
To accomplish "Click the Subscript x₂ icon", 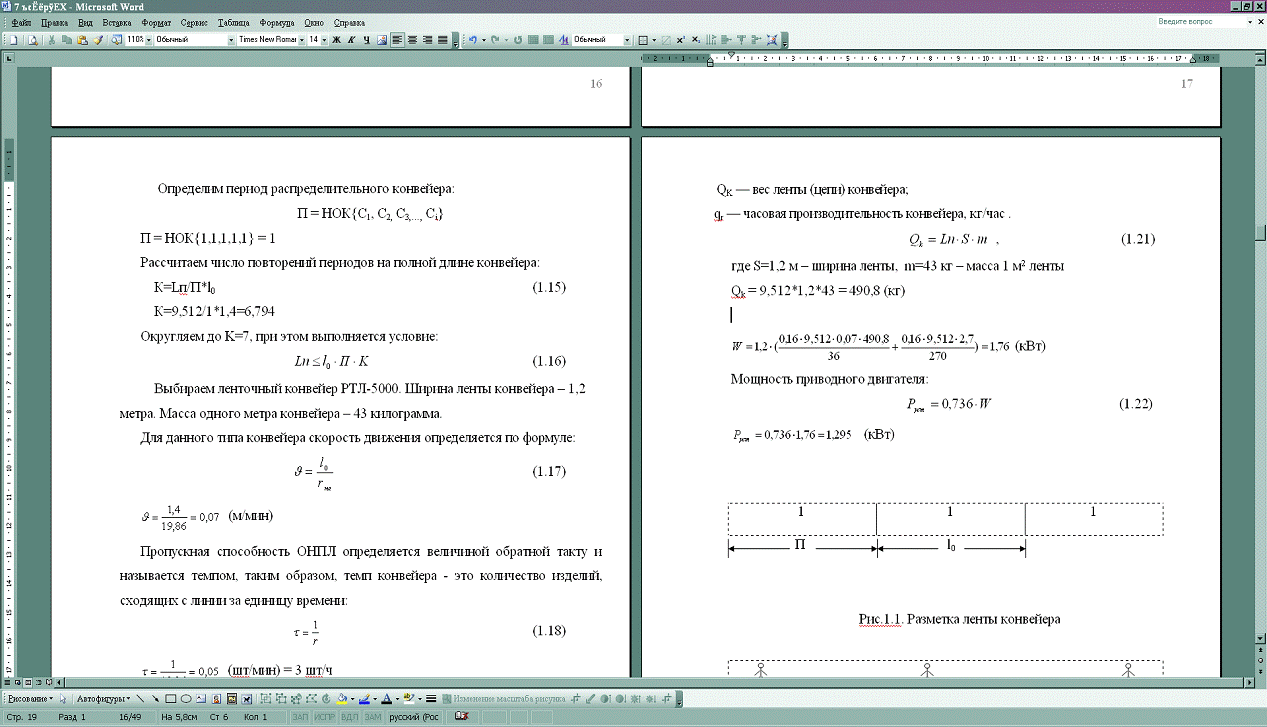I will tap(695, 40).
